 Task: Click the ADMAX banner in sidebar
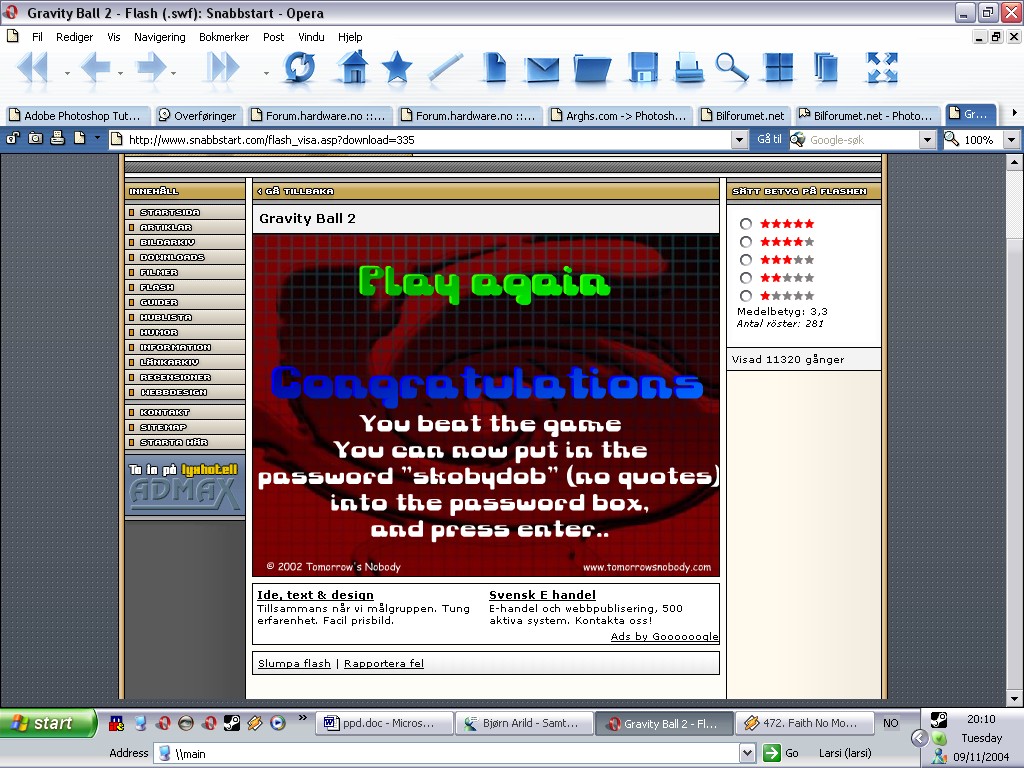point(185,486)
